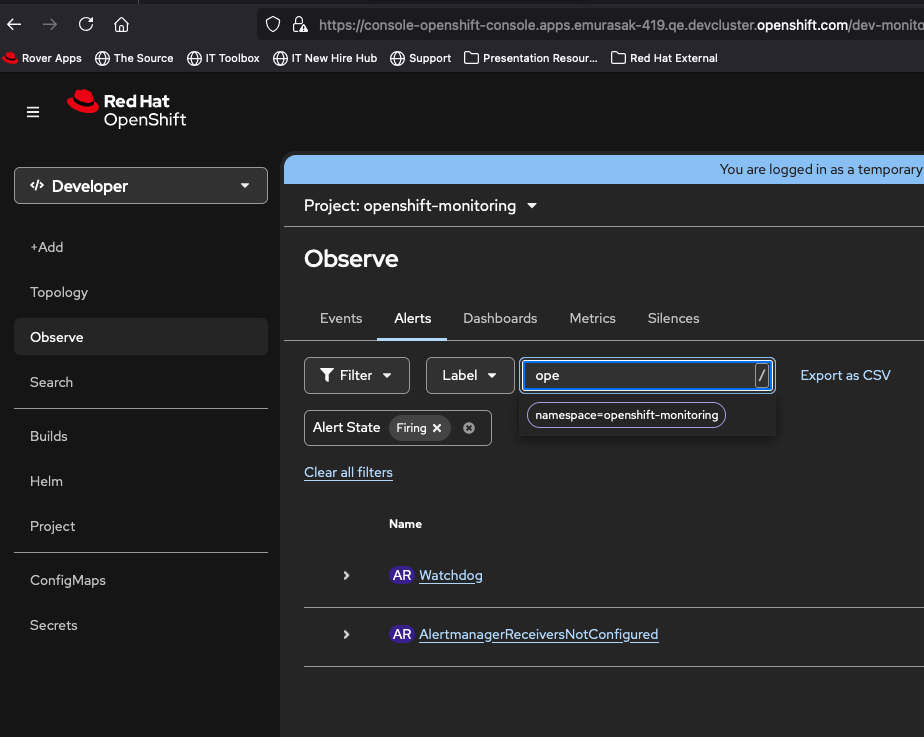The image size is (924, 737).
Task: Clear the Alert State filter group
Action: [x=469, y=428]
